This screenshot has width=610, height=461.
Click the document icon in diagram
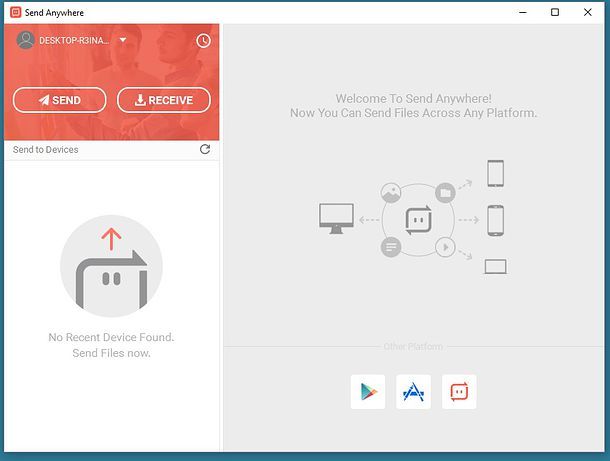click(x=391, y=247)
